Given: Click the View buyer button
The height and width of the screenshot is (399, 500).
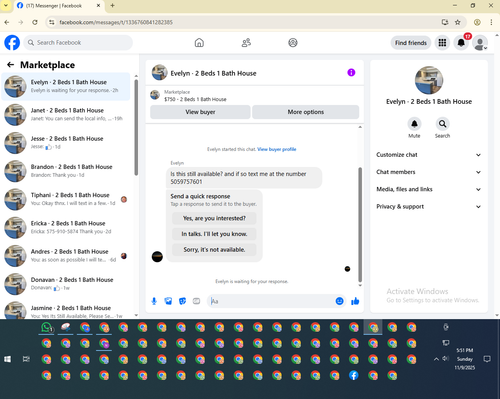Looking at the screenshot, I should (200, 112).
